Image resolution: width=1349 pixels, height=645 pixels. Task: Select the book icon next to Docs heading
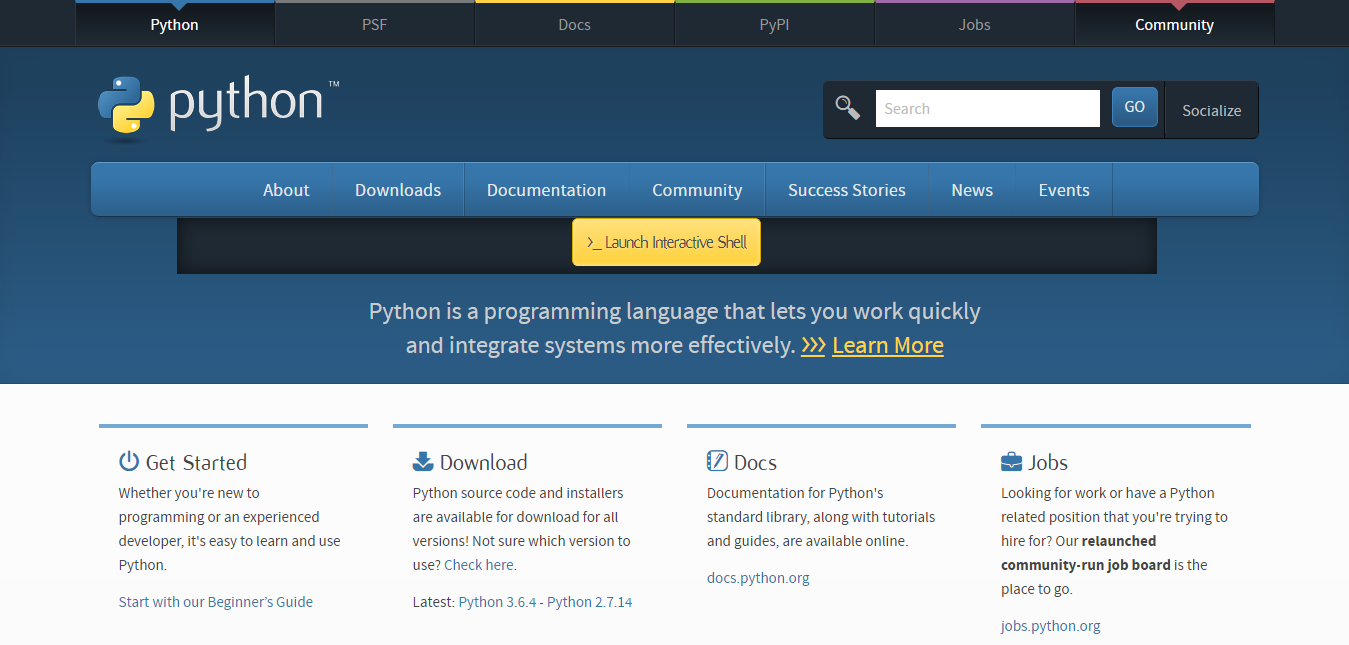716,461
